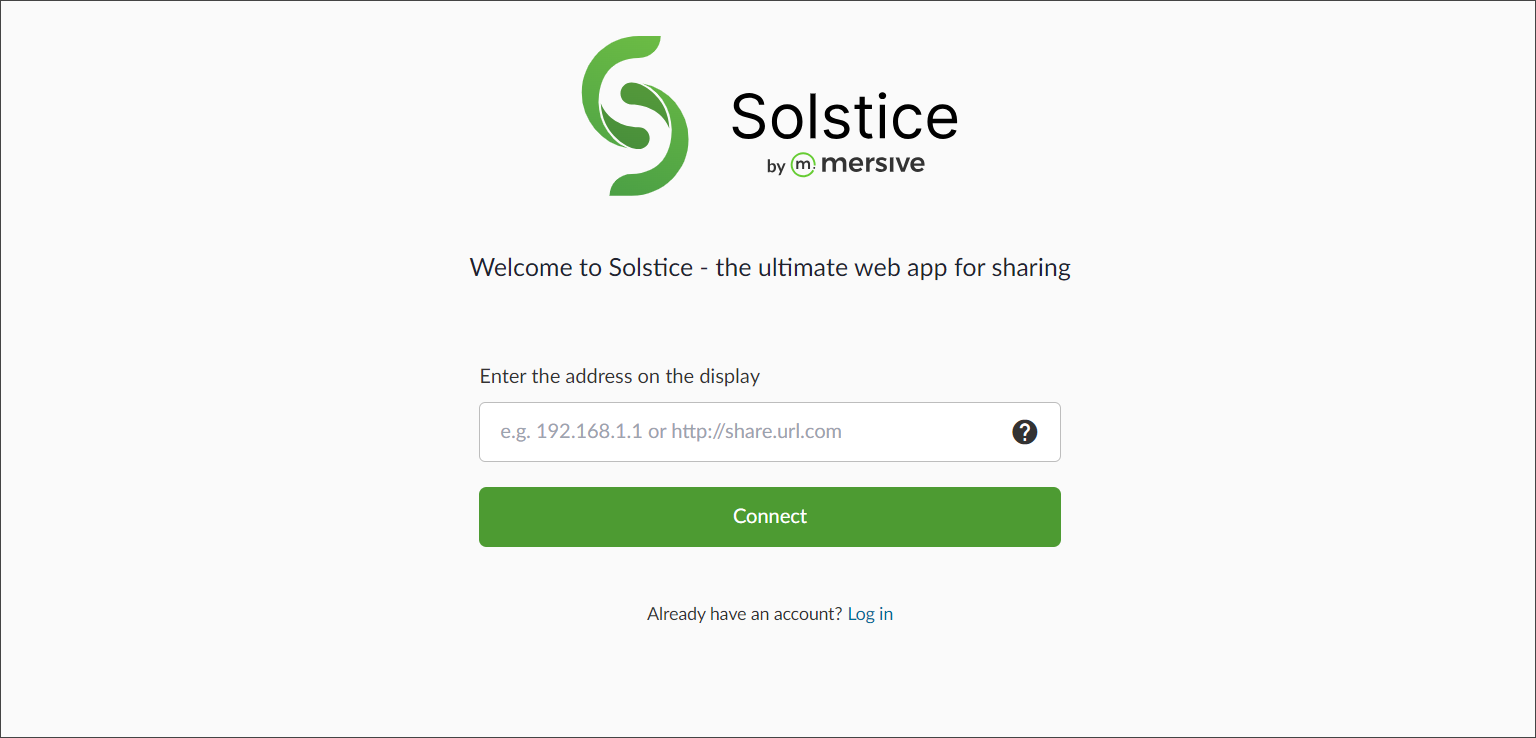Click the mersive brand name
1536x738 pixels.
tap(872, 164)
